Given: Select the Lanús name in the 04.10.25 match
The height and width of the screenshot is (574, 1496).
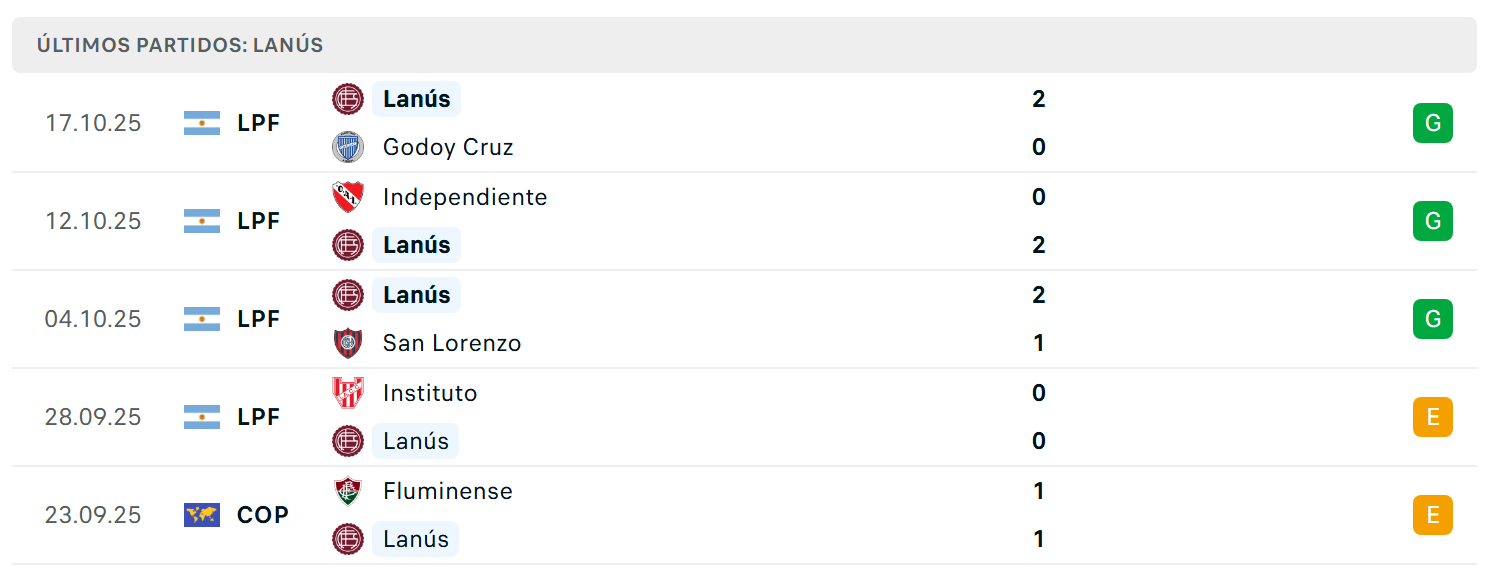Looking at the screenshot, I should (x=416, y=295).
